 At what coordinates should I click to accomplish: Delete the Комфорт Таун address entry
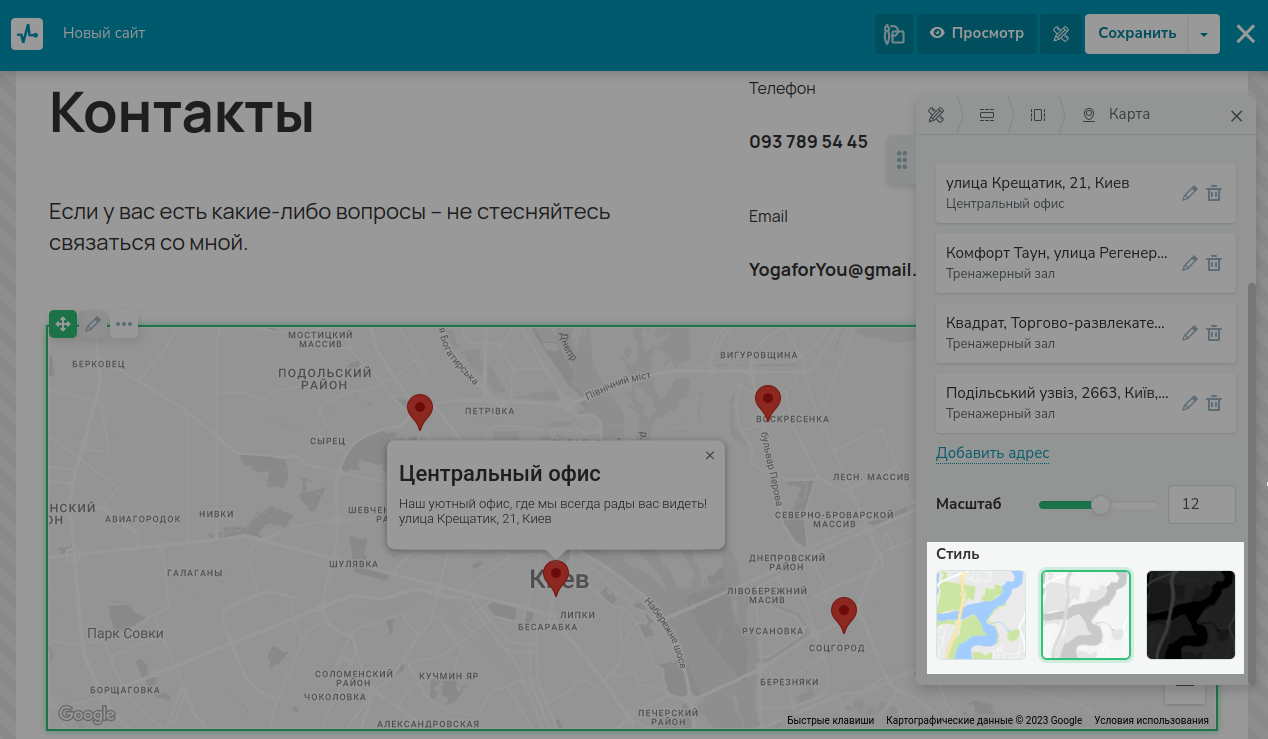click(x=1214, y=263)
